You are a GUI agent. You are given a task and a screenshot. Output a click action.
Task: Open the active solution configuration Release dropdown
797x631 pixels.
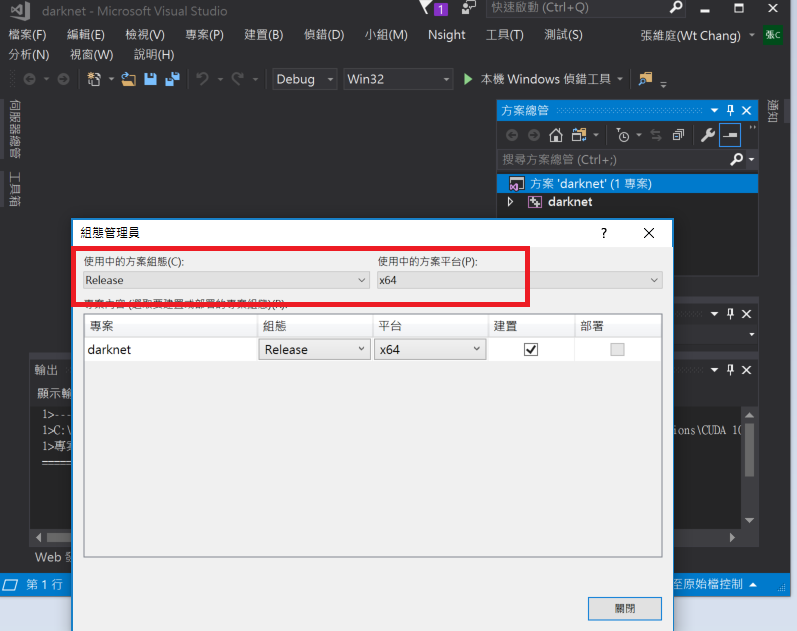pyautogui.click(x=226, y=280)
